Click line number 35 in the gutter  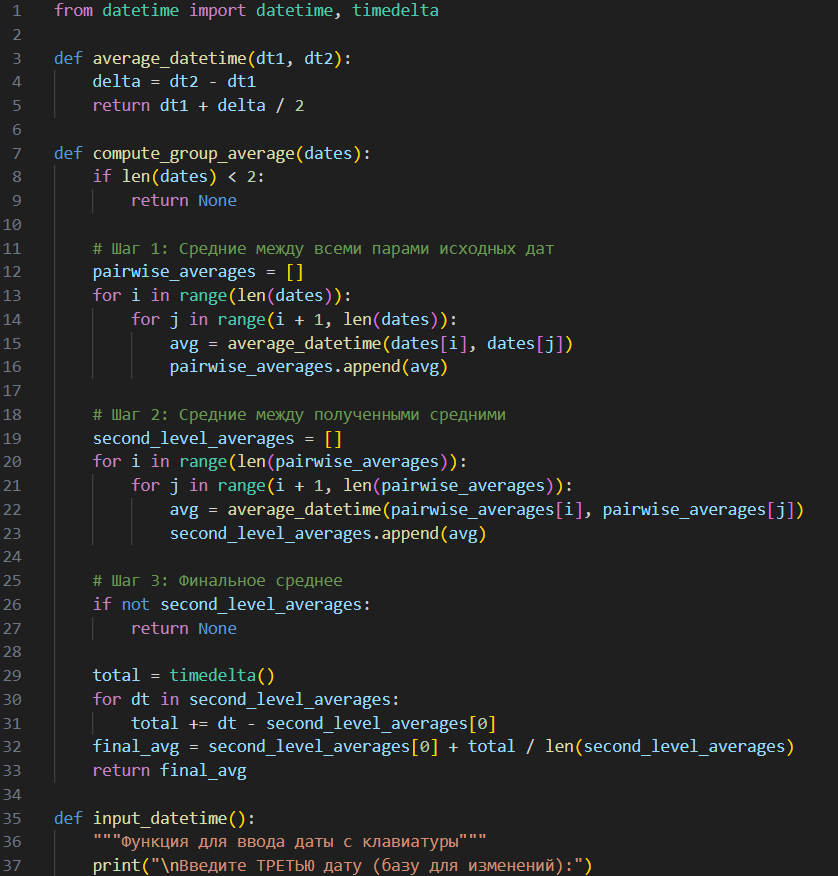(x=14, y=818)
